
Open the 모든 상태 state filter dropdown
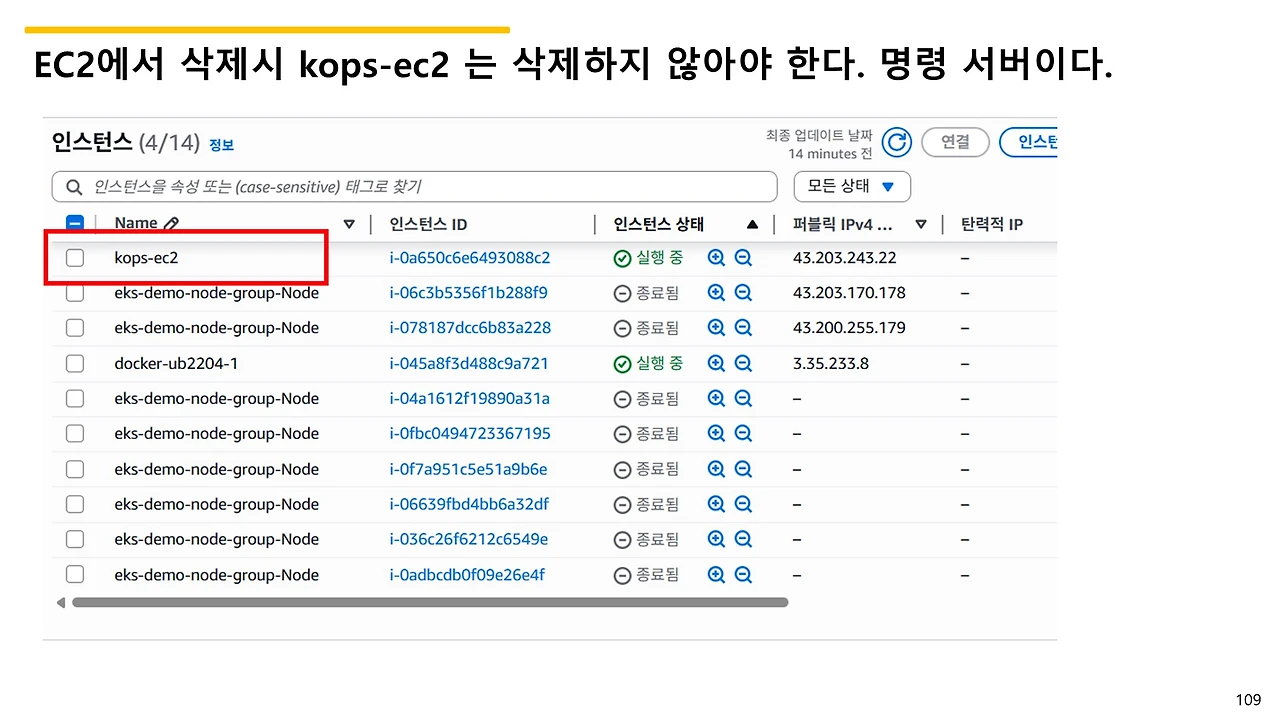tap(852, 187)
